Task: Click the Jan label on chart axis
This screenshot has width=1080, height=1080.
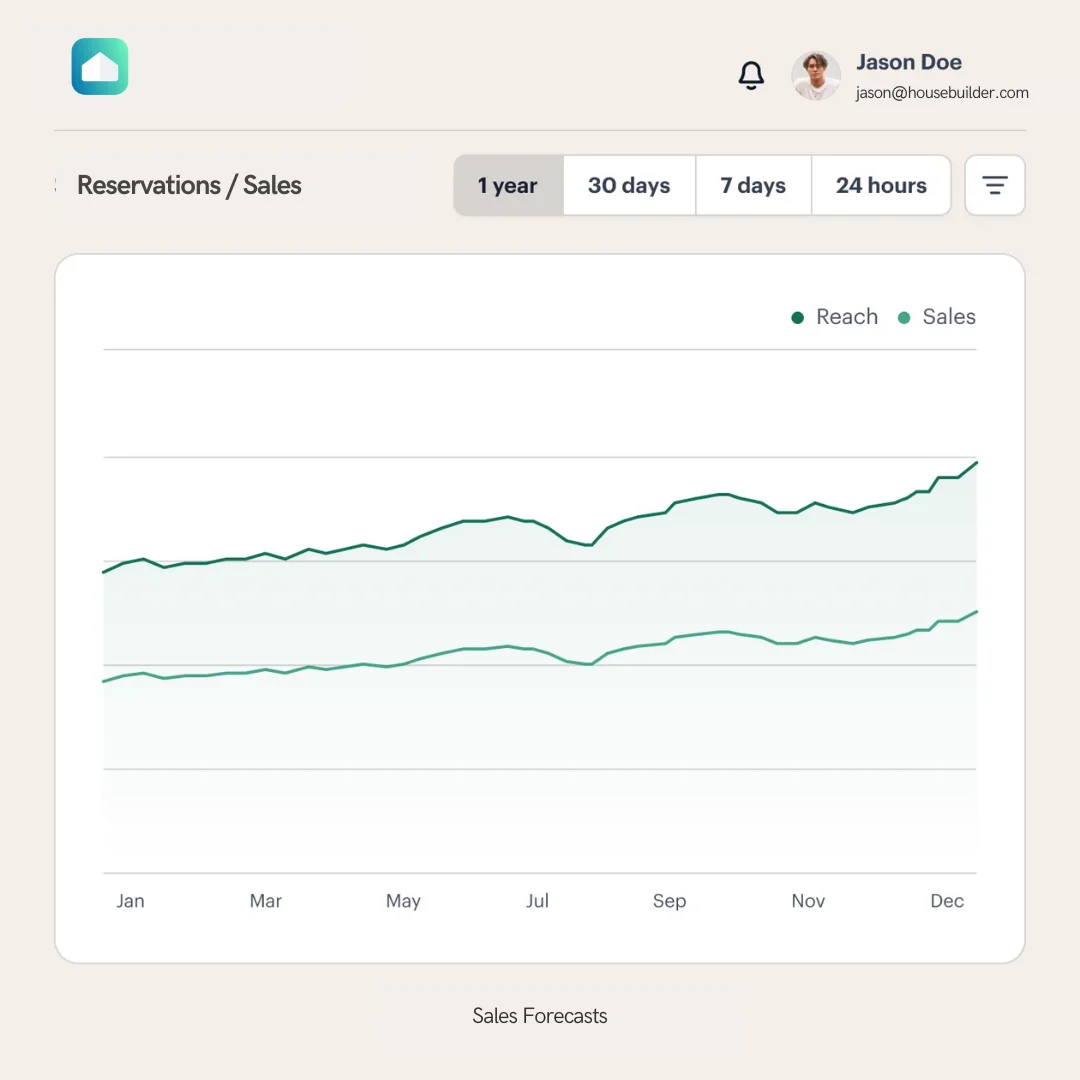Action: tap(130, 901)
